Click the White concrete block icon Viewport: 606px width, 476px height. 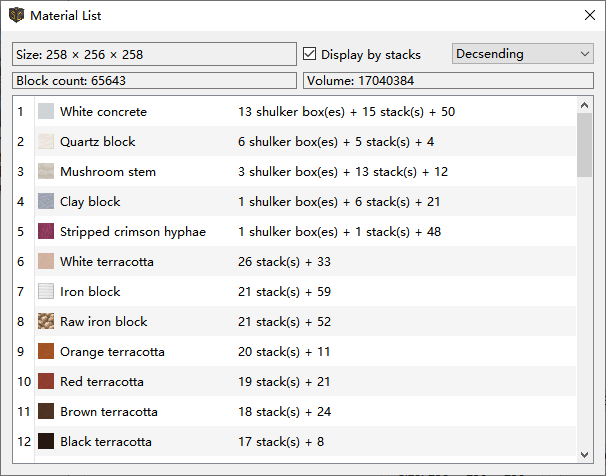[46, 112]
